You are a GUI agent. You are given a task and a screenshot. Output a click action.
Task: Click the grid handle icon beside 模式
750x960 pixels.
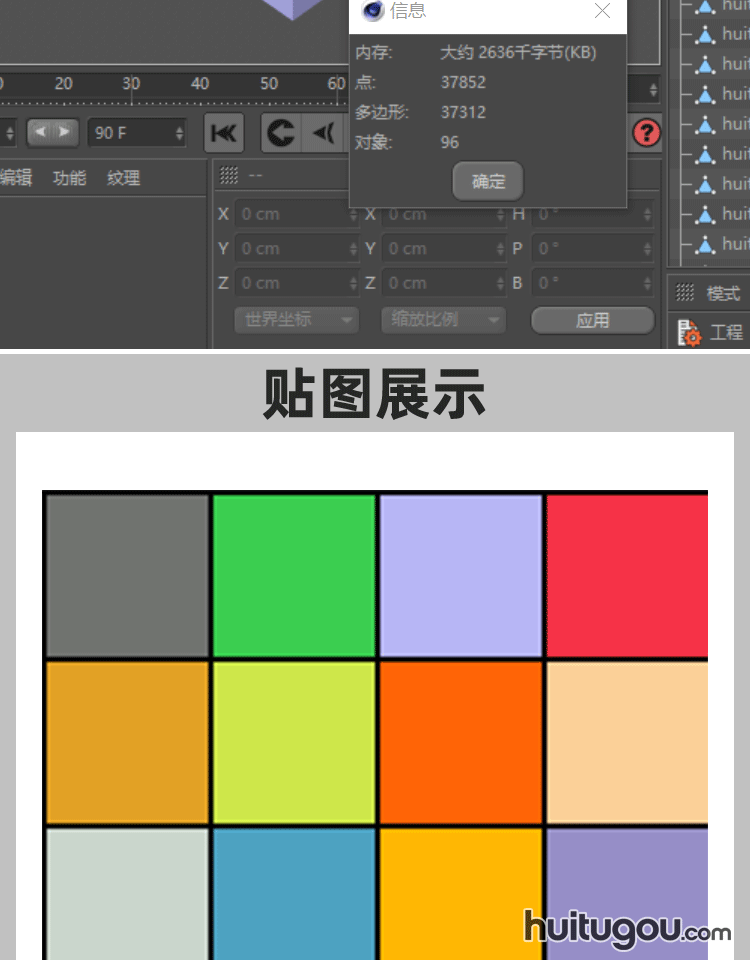(684, 293)
